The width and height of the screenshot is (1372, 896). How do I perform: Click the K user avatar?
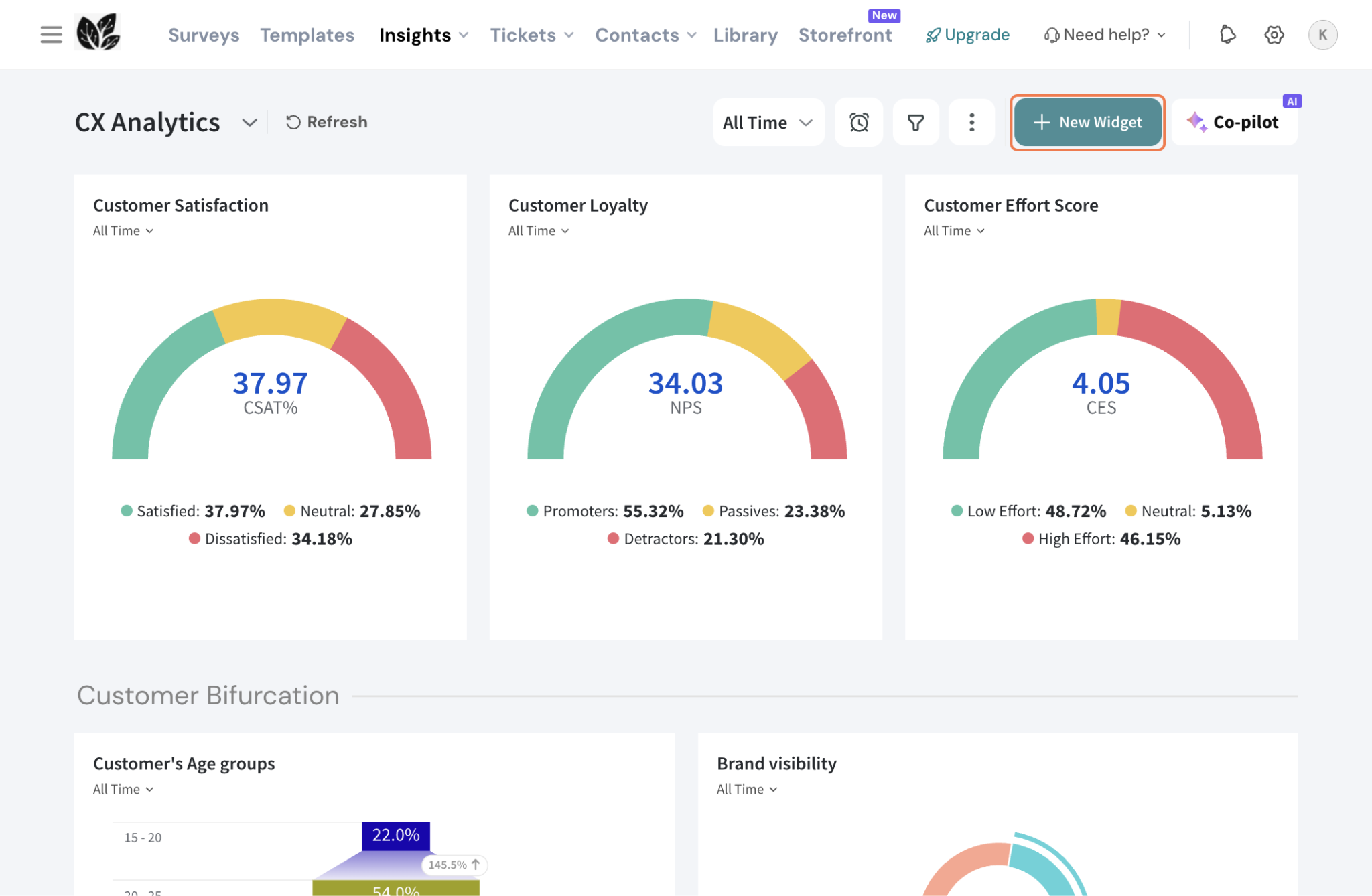[x=1322, y=34]
